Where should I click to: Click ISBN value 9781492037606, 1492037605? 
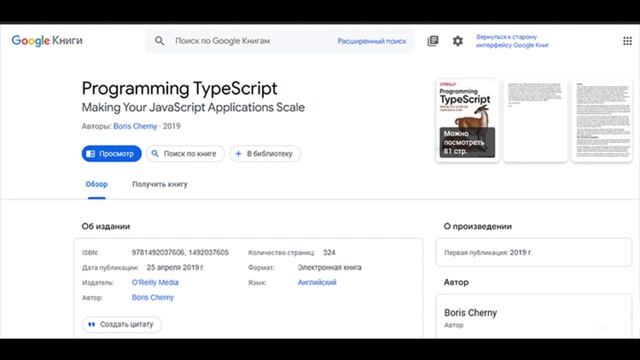180,253
